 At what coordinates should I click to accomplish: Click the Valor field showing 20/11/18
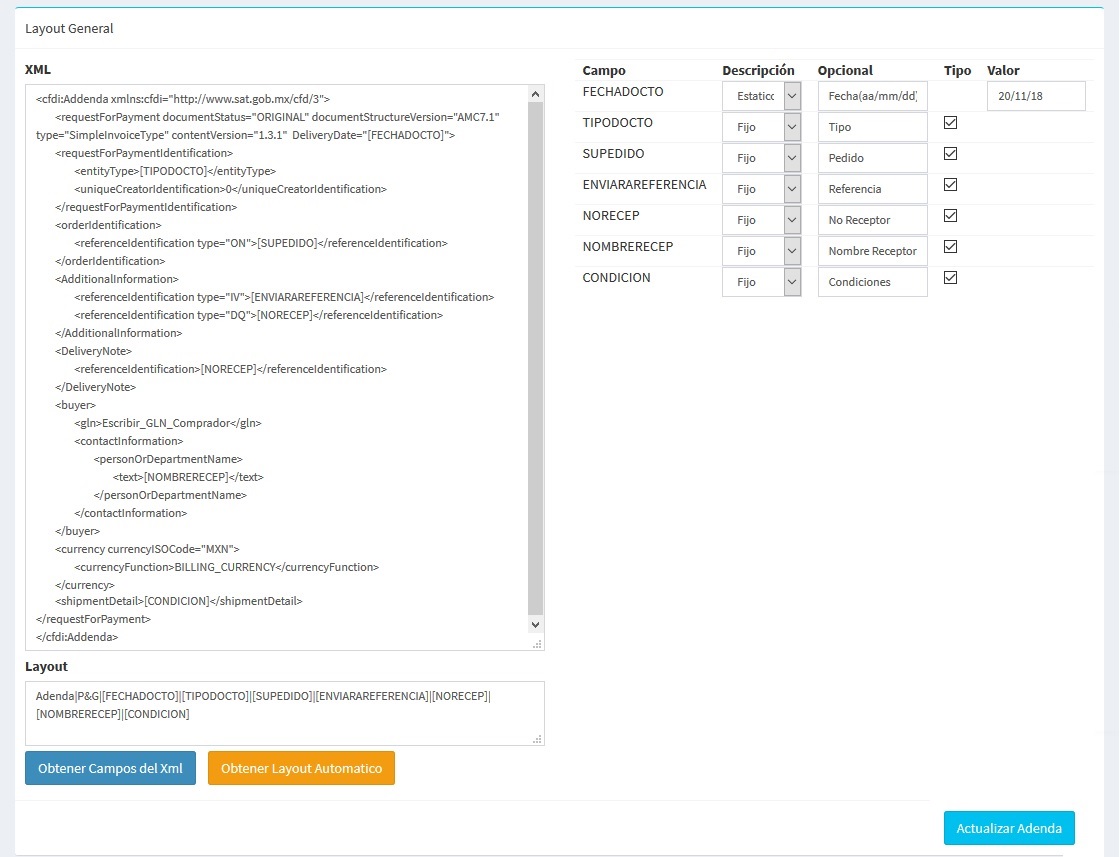click(x=1035, y=96)
